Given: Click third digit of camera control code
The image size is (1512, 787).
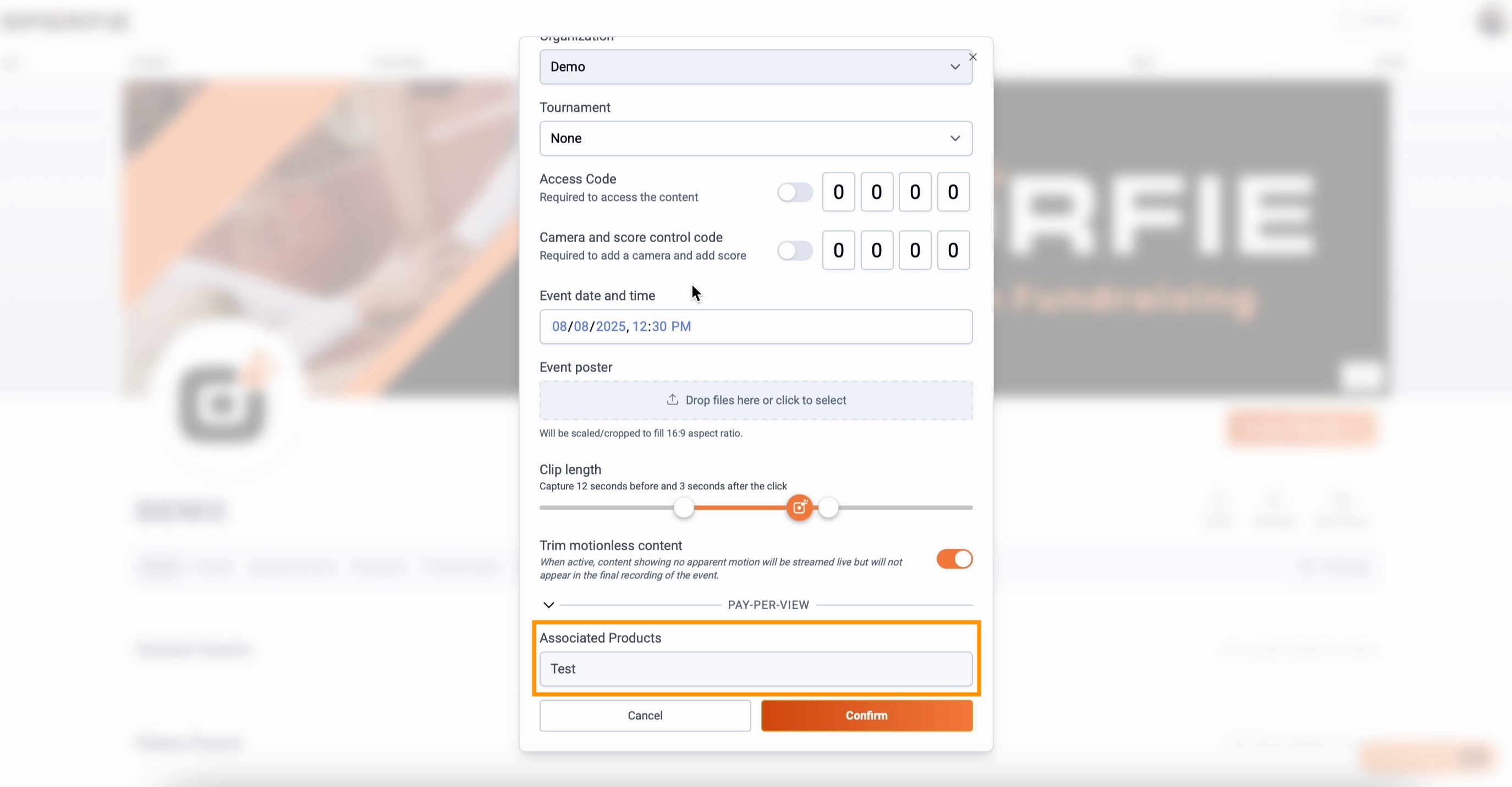Looking at the screenshot, I should [915, 251].
